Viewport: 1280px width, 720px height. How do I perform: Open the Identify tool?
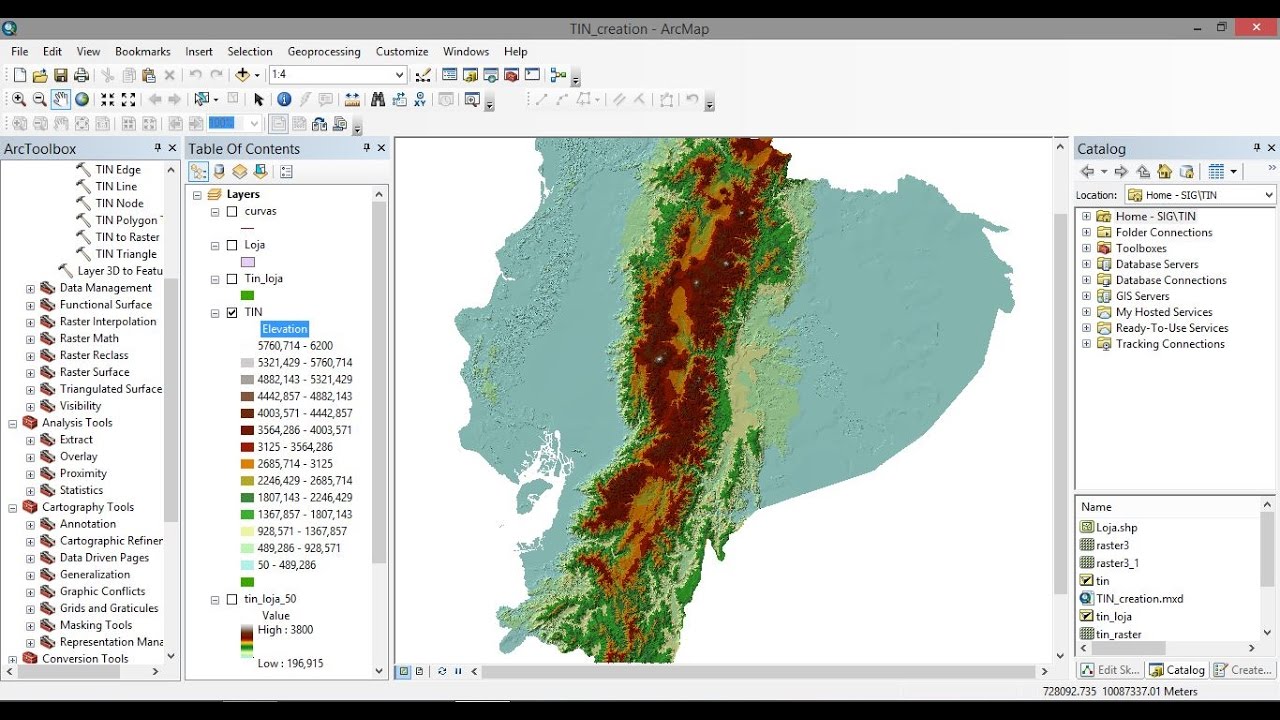pos(284,99)
